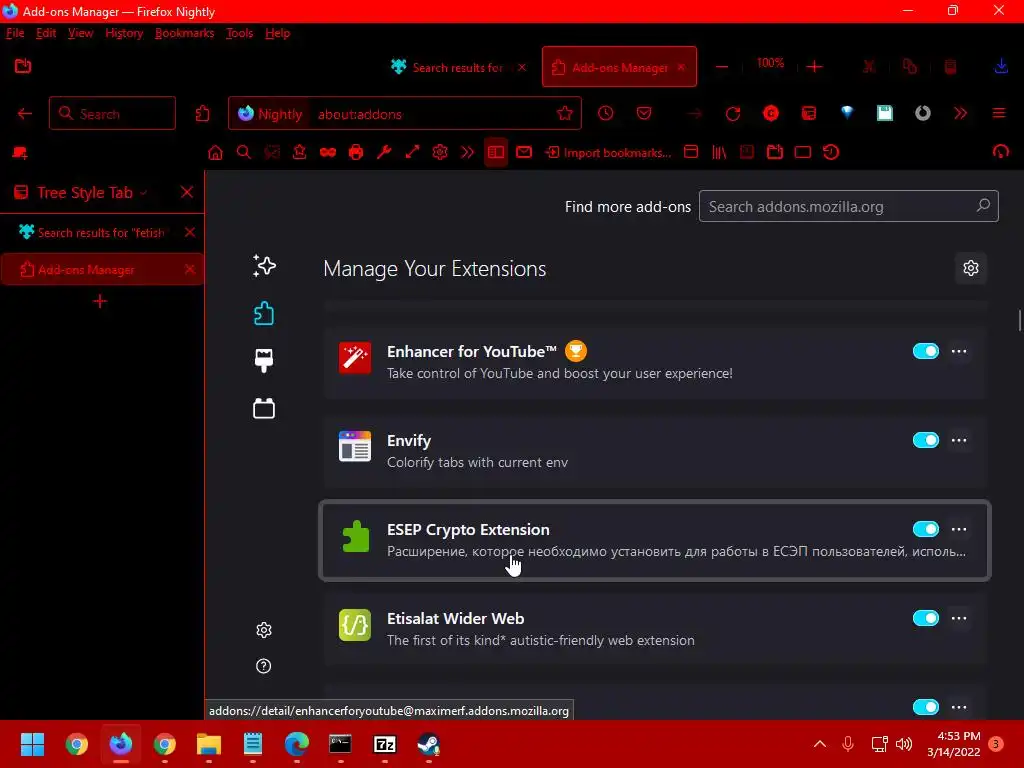Open the Tools menu
1024x768 pixels.
pos(239,33)
